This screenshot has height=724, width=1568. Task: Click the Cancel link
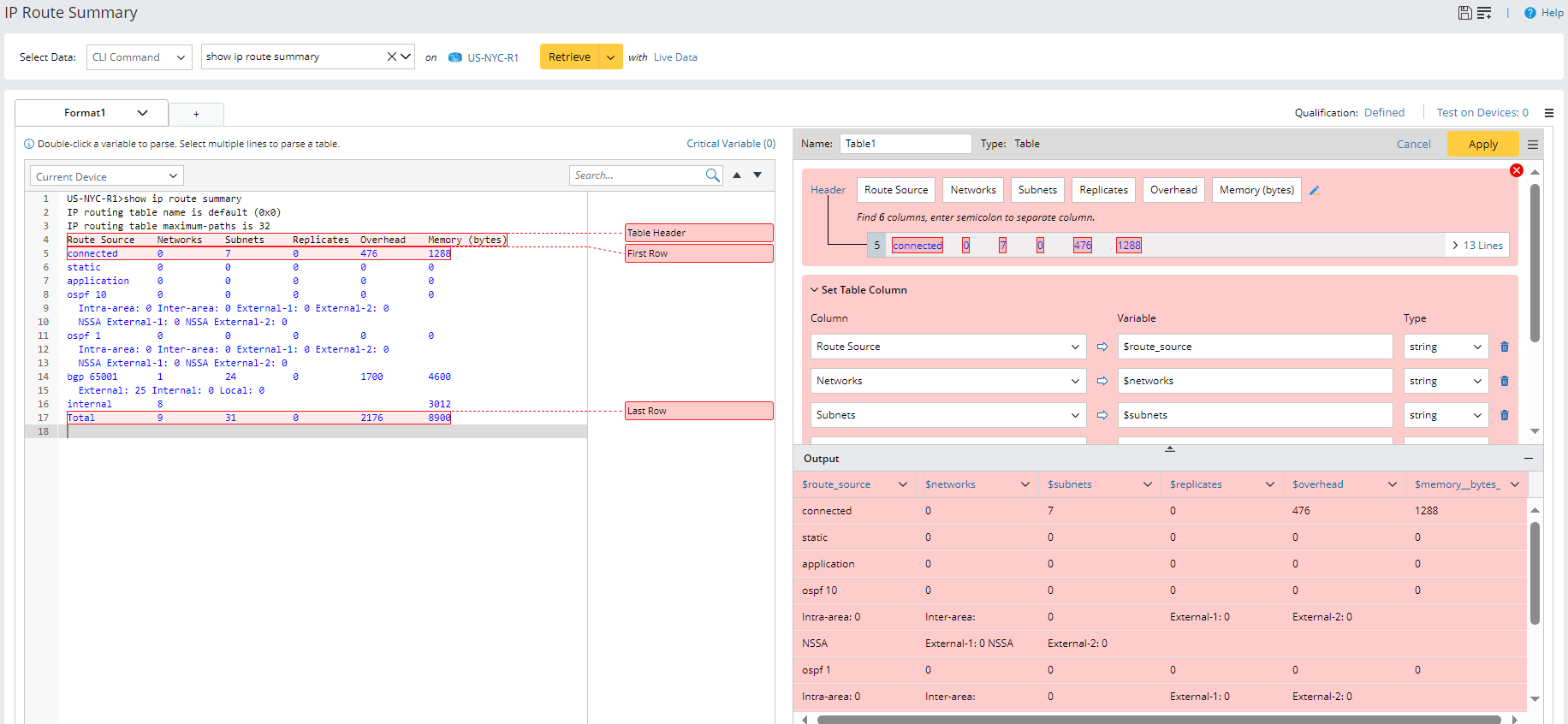pos(1413,144)
